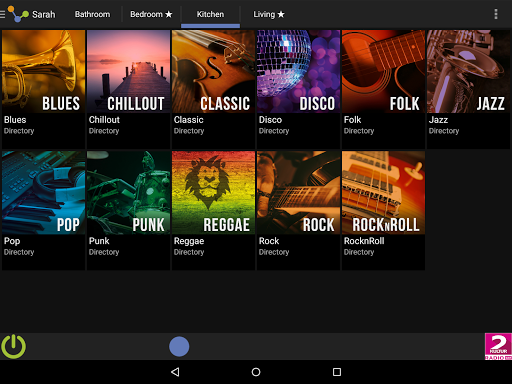512x384 pixels.
Task: Open the hamburger navigation menu
Action: click(x=2, y=14)
